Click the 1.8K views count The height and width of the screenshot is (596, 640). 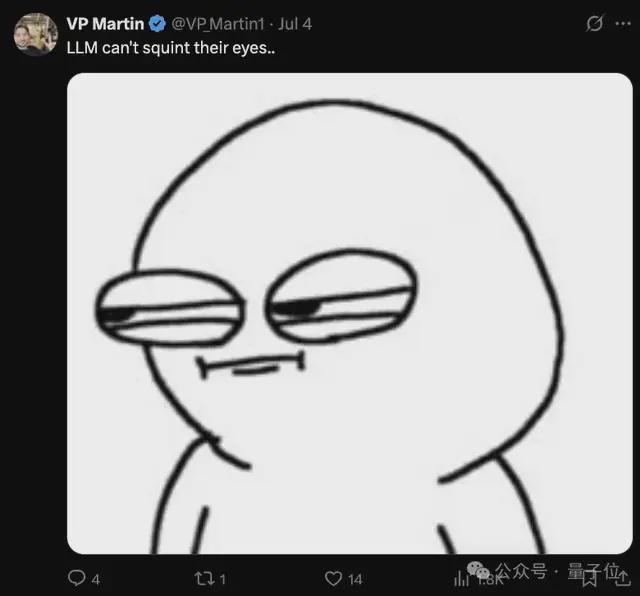click(x=490, y=580)
